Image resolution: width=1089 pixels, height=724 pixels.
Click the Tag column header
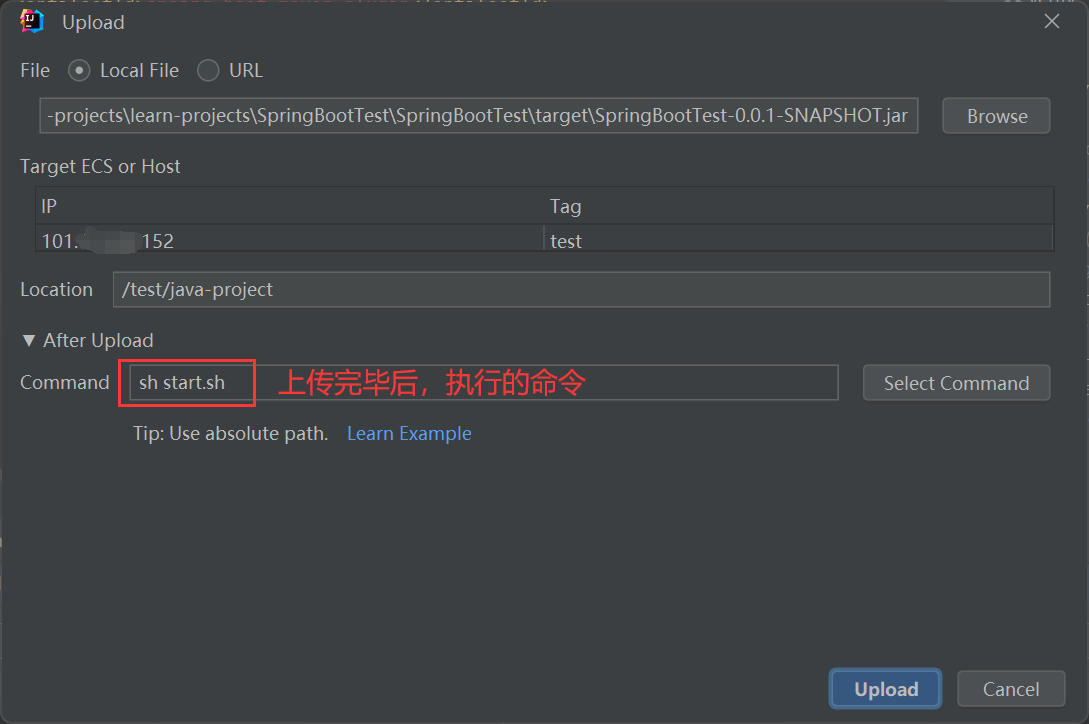[565, 206]
